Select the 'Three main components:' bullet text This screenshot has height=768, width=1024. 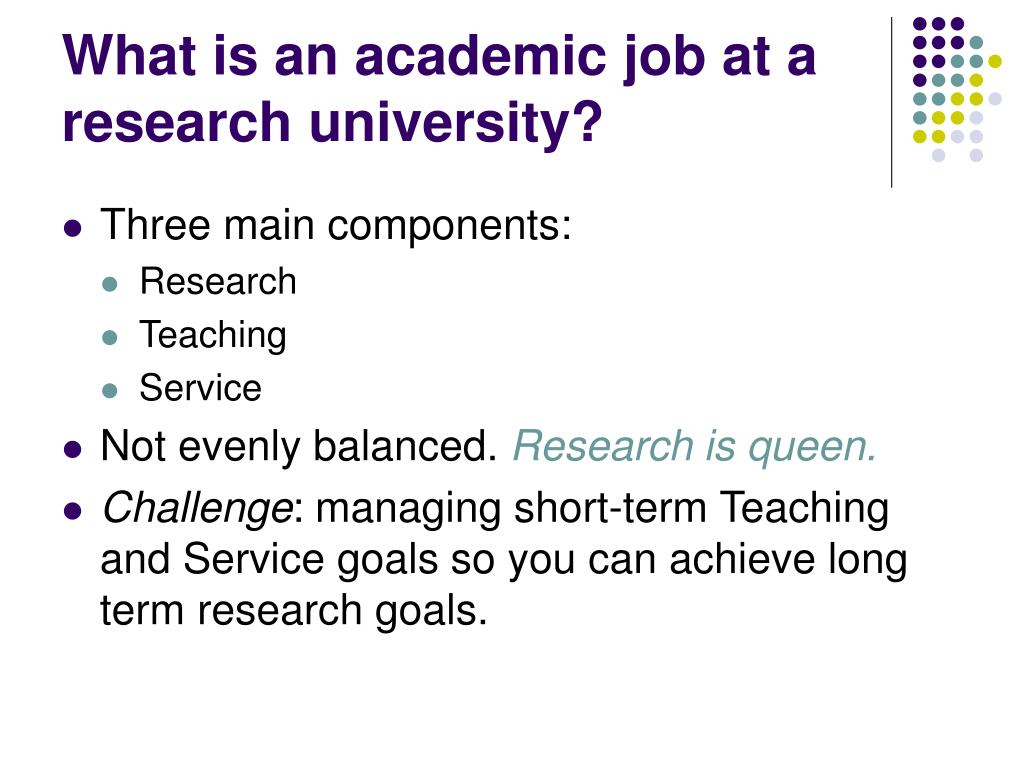pyautogui.click(x=336, y=225)
